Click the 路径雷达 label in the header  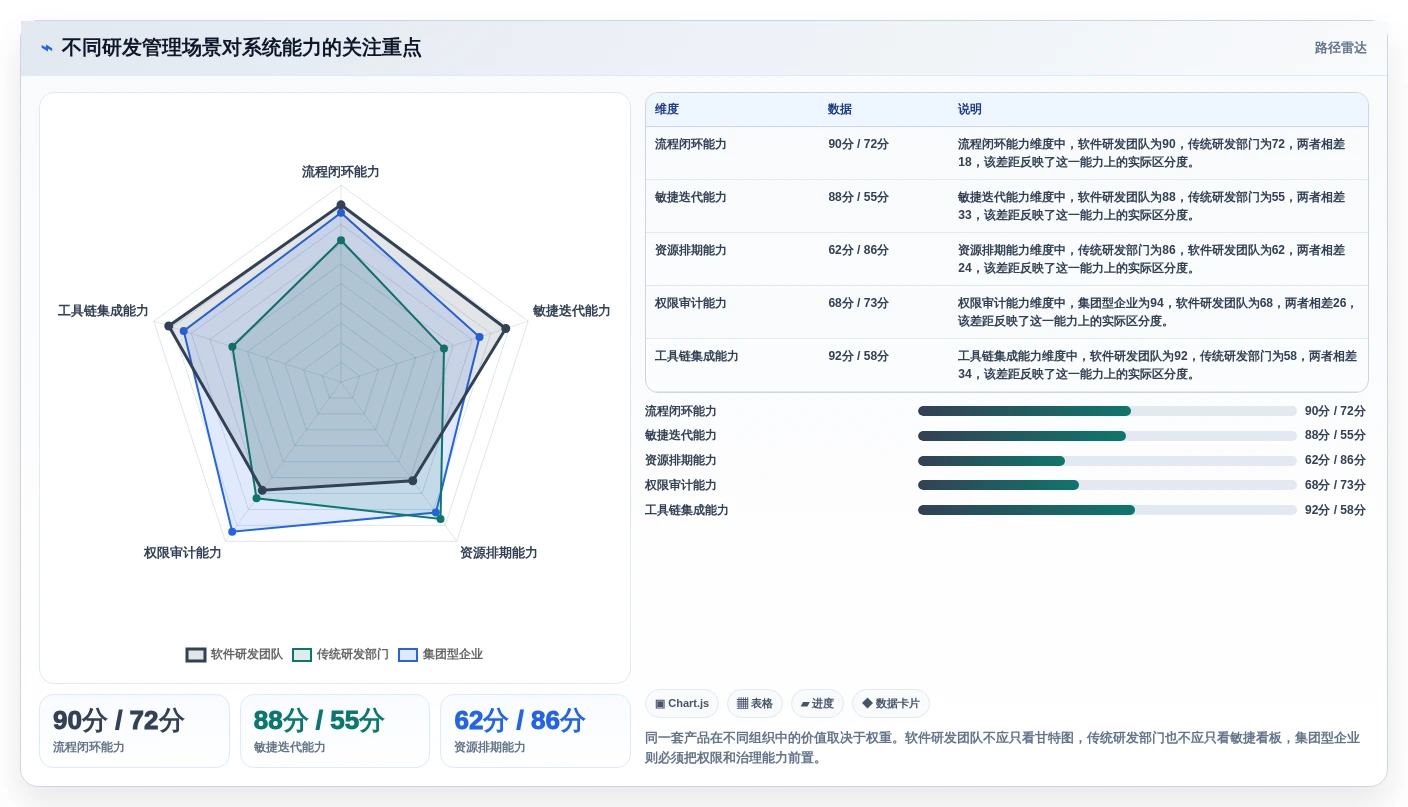(1340, 48)
